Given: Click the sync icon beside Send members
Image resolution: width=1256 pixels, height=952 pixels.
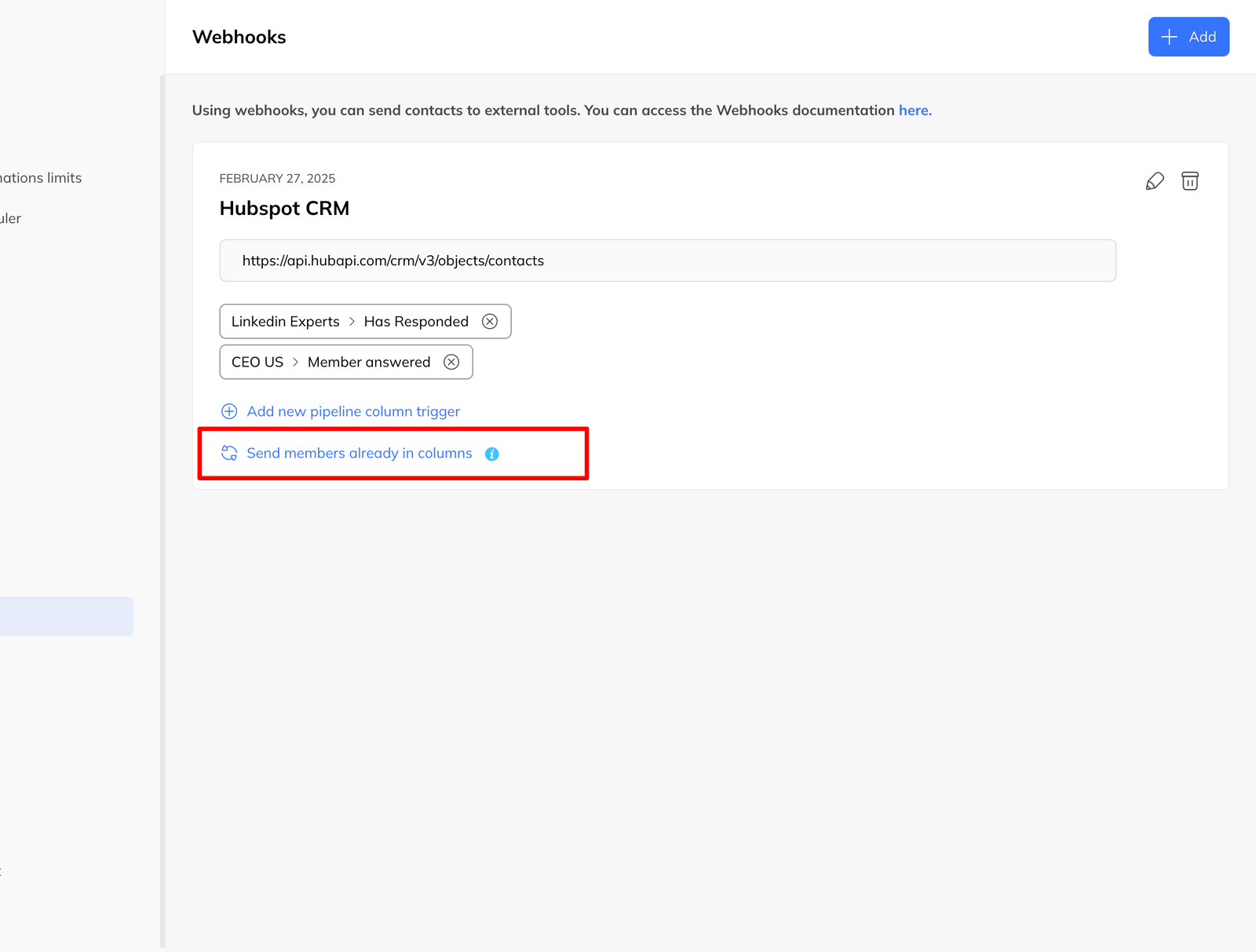Looking at the screenshot, I should click(x=229, y=454).
